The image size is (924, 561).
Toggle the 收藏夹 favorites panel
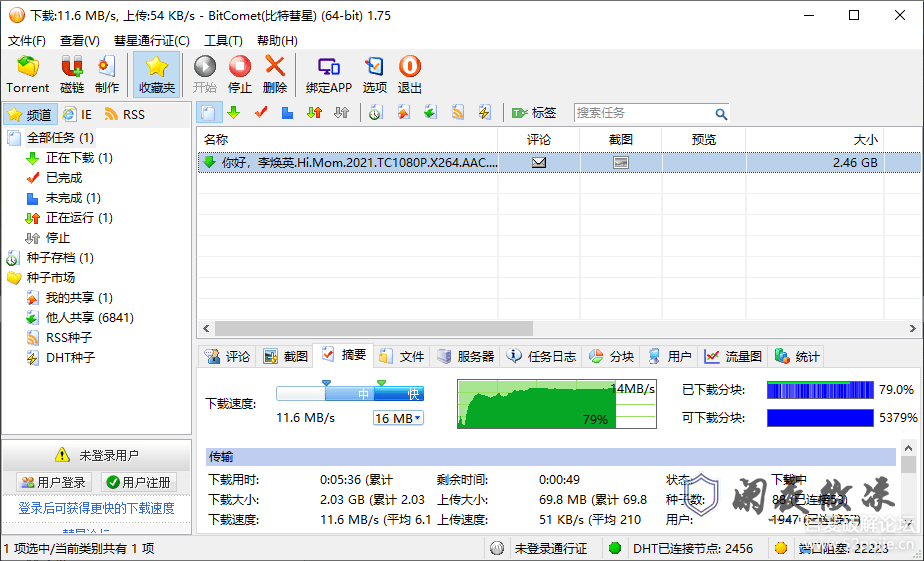[x=157, y=75]
